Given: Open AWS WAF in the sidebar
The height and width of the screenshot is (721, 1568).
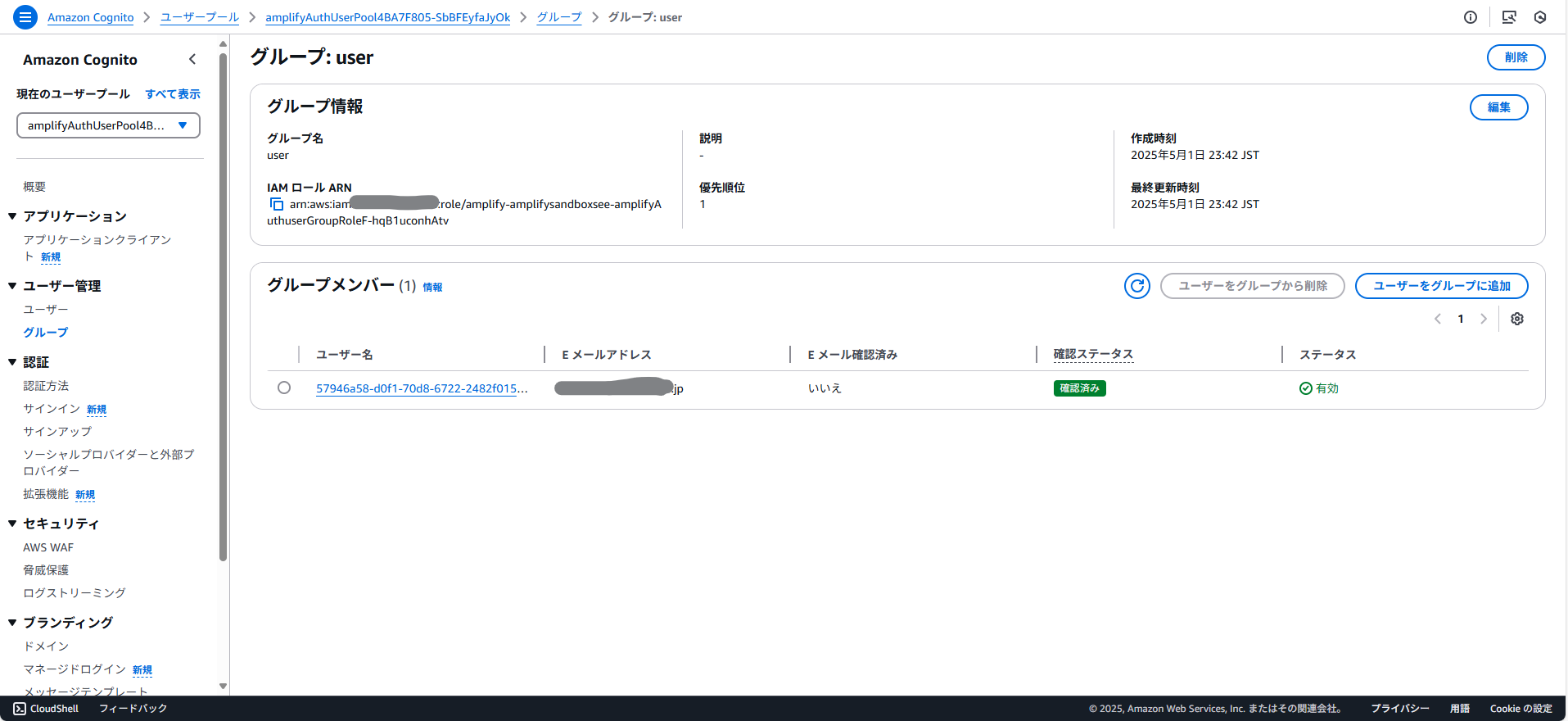Looking at the screenshot, I should (48, 547).
